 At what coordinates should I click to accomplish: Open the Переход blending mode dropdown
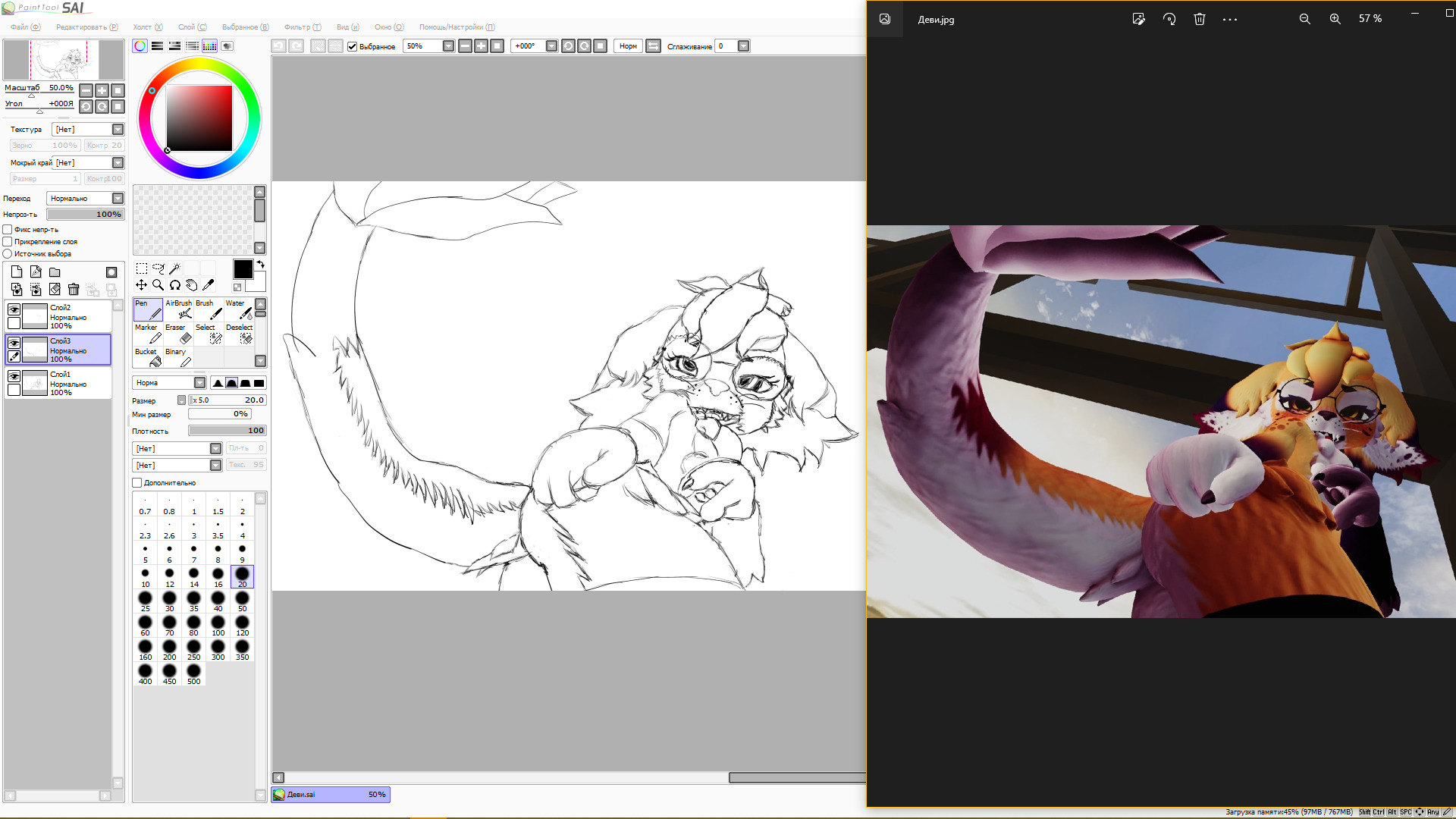pos(118,199)
